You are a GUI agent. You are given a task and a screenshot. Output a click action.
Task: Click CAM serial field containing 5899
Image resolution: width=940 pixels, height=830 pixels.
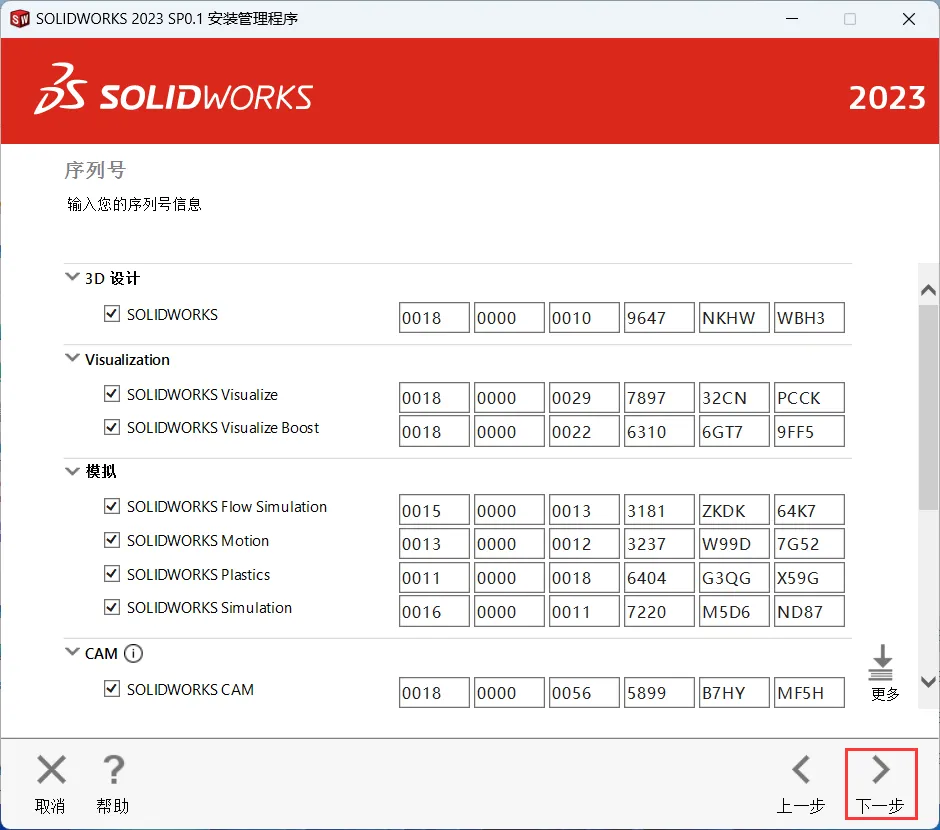coord(659,692)
